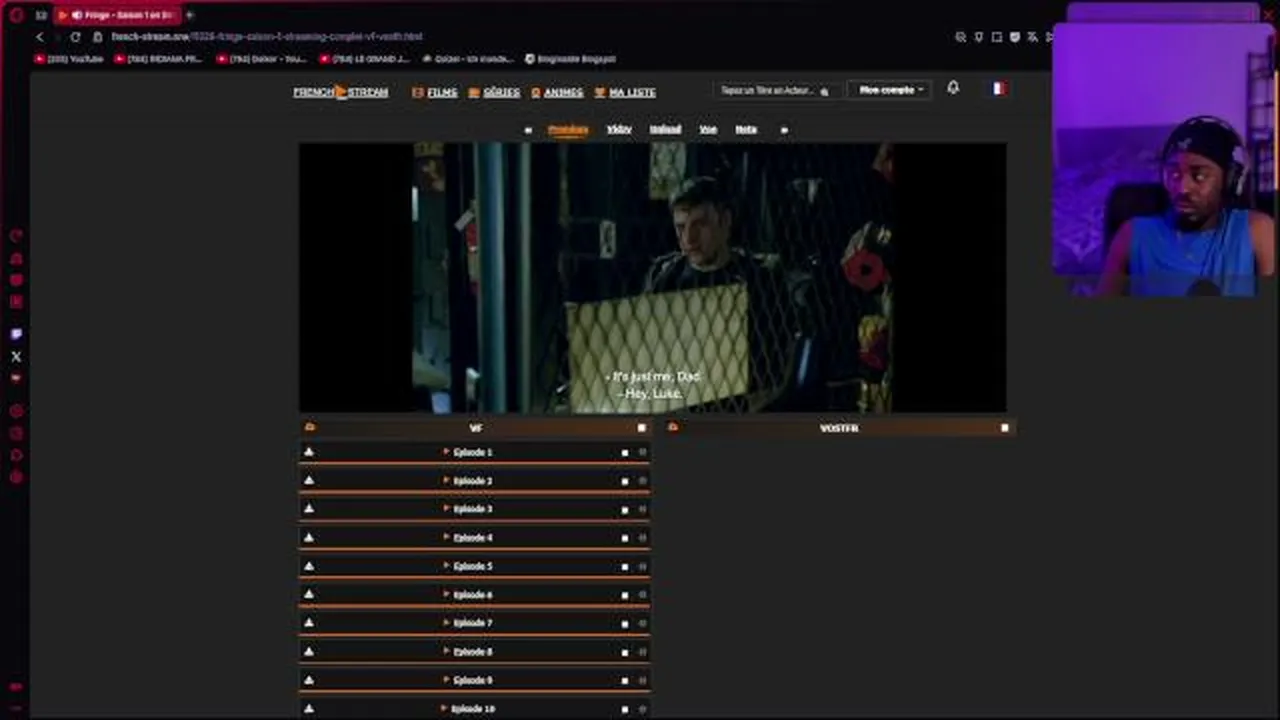Switch to the Netu player tab
The height and width of the screenshot is (720, 1280).
[746, 129]
